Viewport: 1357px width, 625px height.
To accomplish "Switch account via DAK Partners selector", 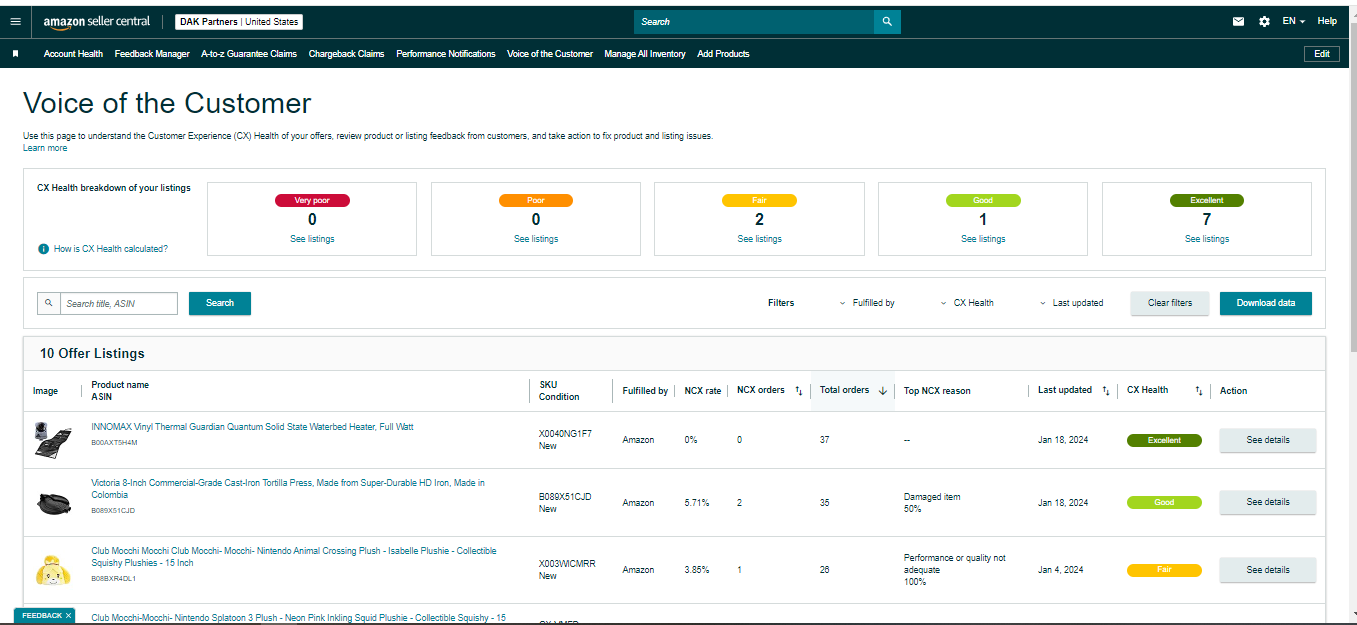I will (239, 22).
